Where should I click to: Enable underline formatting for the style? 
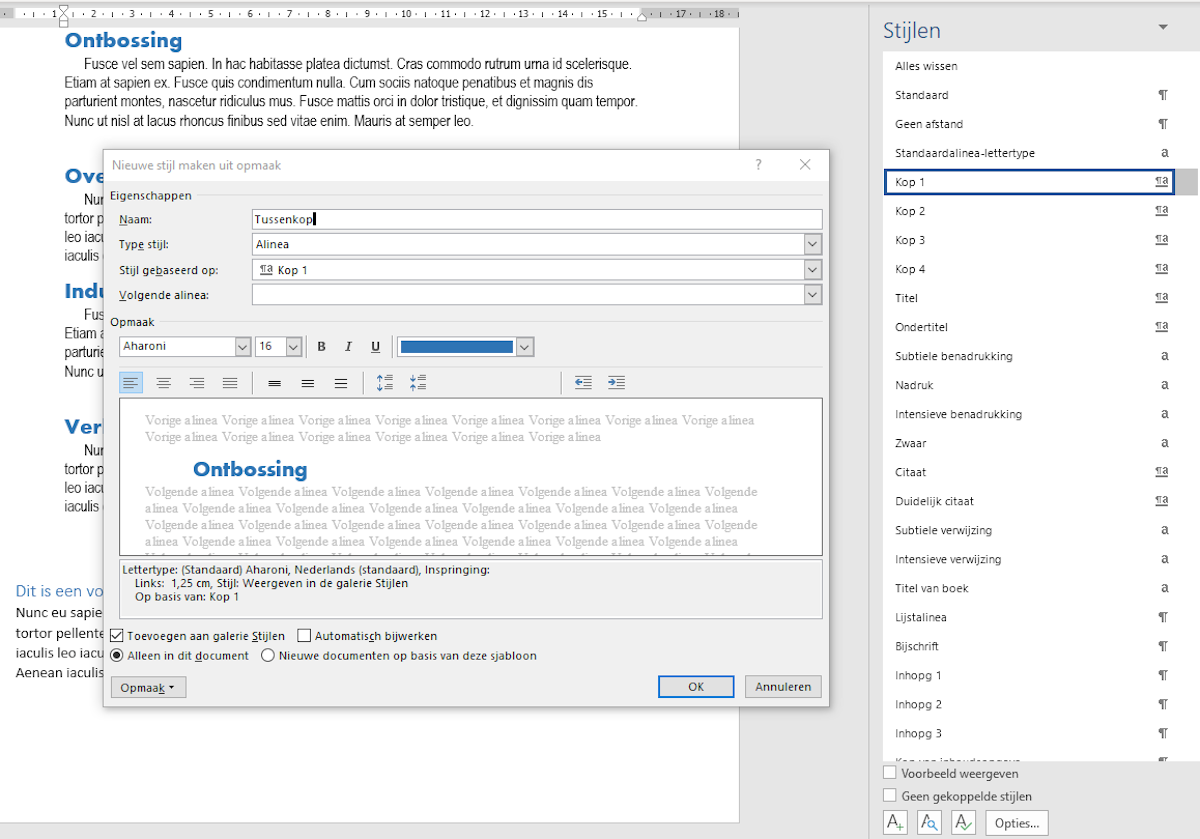coord(375,346)
